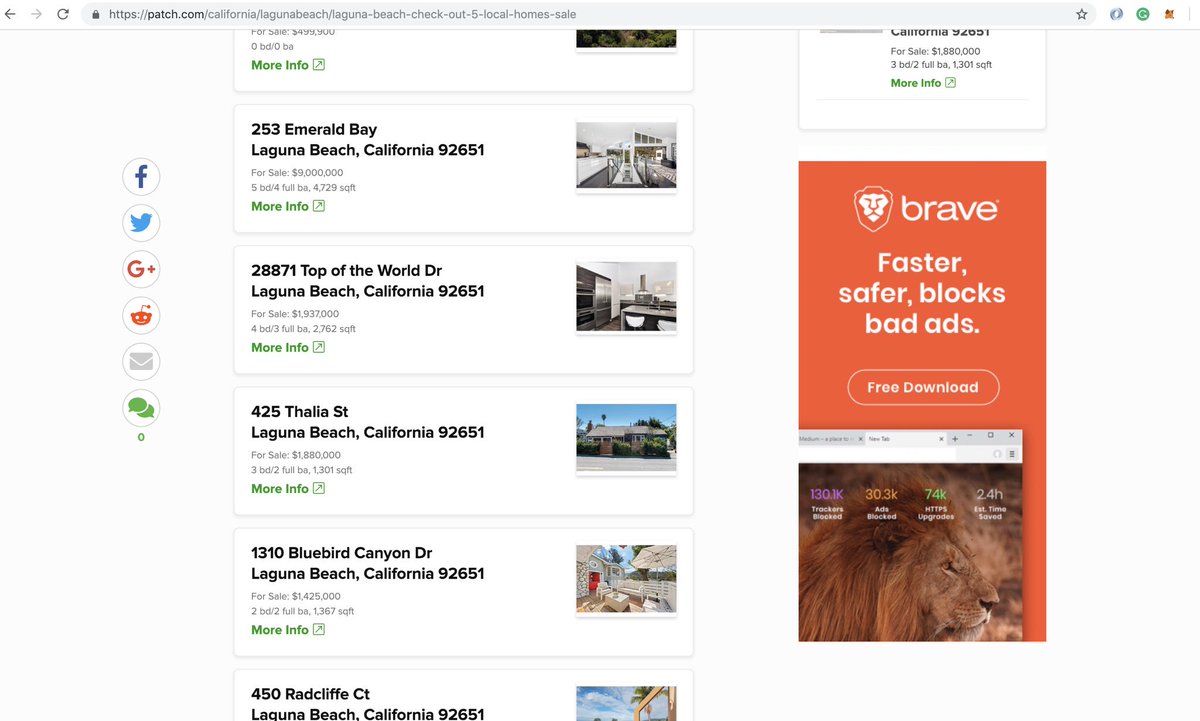Screen dimensions: 1200x721
Task: Open More Info for 425 Thalia St
Action: coord(288,488)
